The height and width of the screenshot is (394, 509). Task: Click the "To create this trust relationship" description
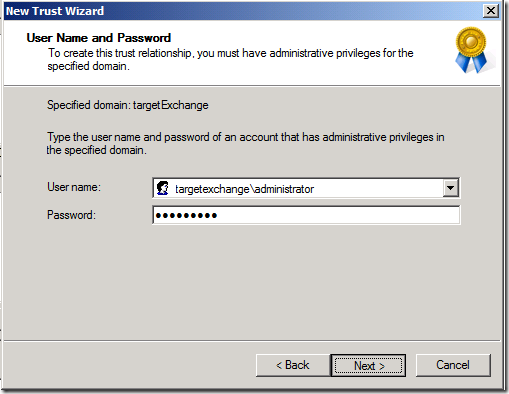tap(230, 59)
